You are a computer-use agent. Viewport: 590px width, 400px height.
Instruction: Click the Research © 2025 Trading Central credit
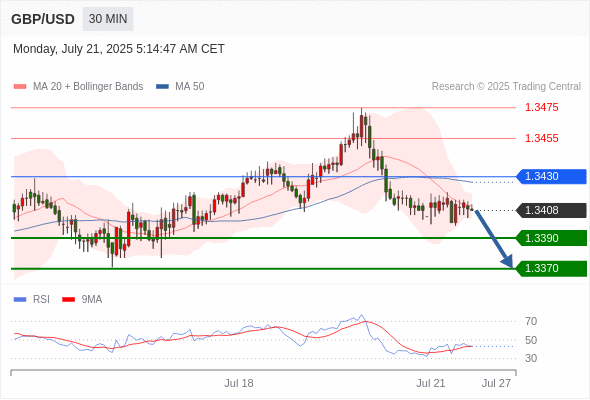tap(506, 87)
